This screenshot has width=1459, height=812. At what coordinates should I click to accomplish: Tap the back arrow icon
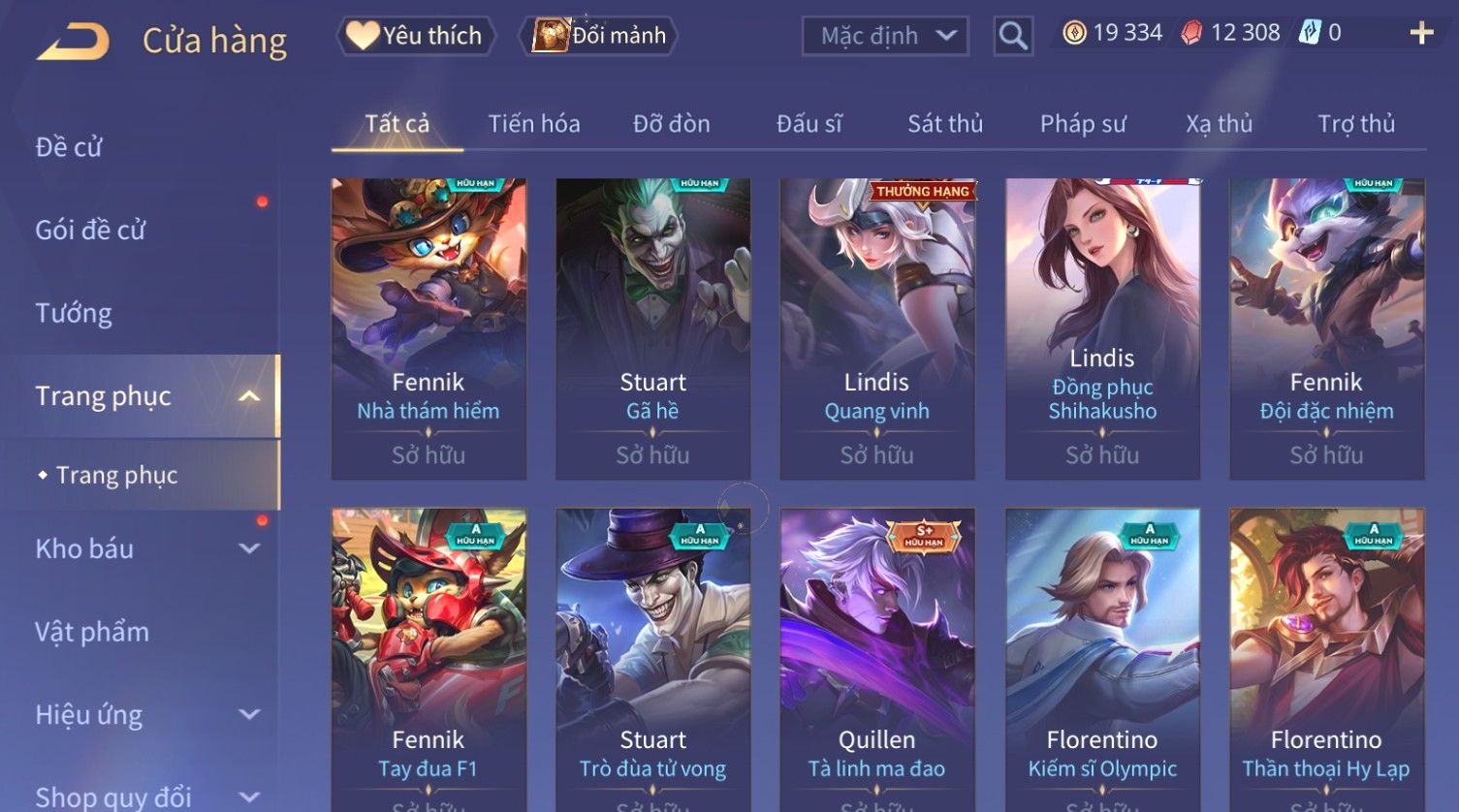click(74, 42)
